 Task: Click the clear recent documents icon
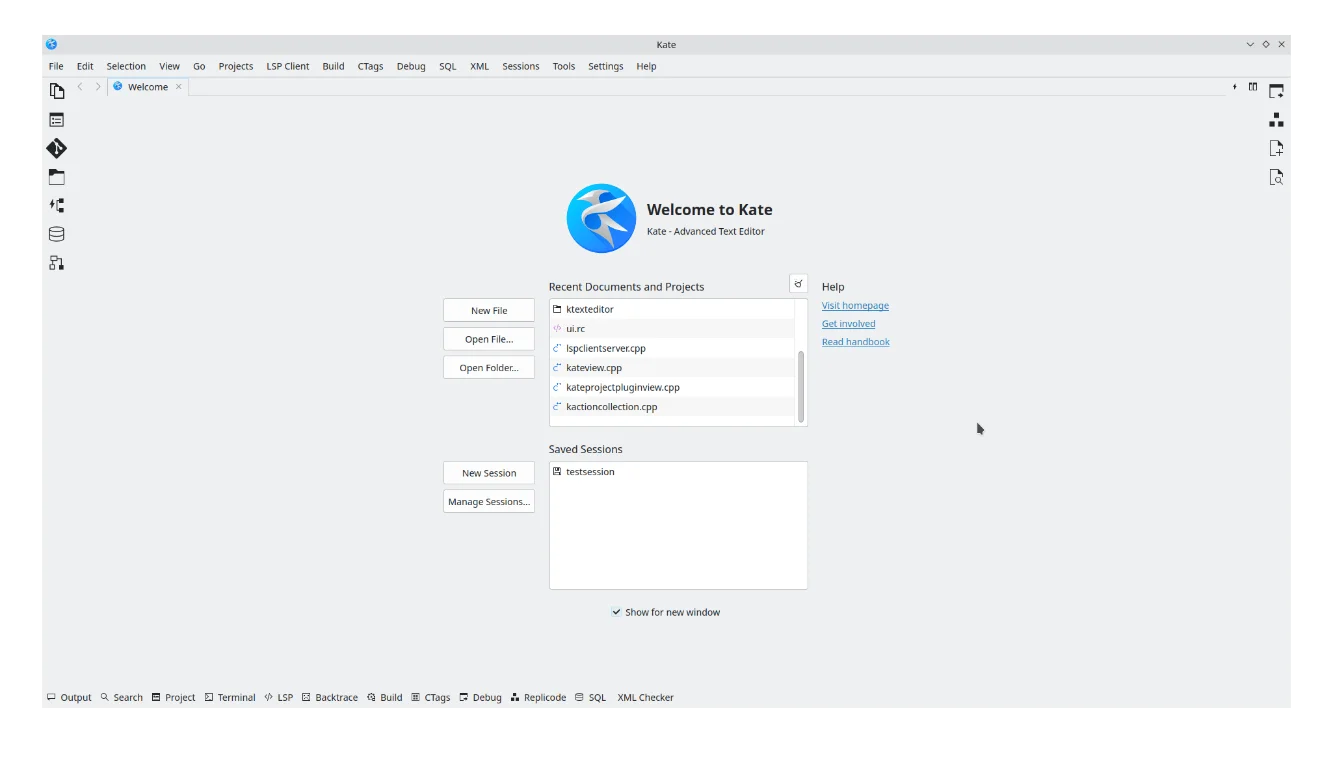tap(798, 284)
